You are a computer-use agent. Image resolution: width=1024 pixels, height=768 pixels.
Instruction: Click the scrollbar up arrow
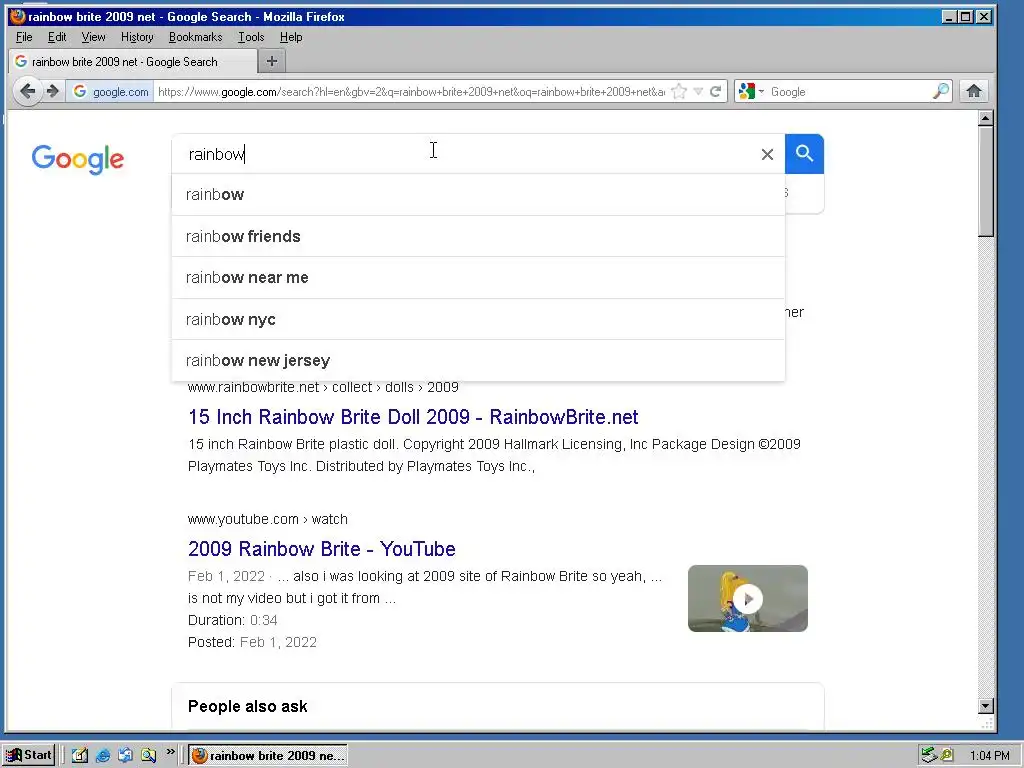pyautogui.click(x=986, y=118)
